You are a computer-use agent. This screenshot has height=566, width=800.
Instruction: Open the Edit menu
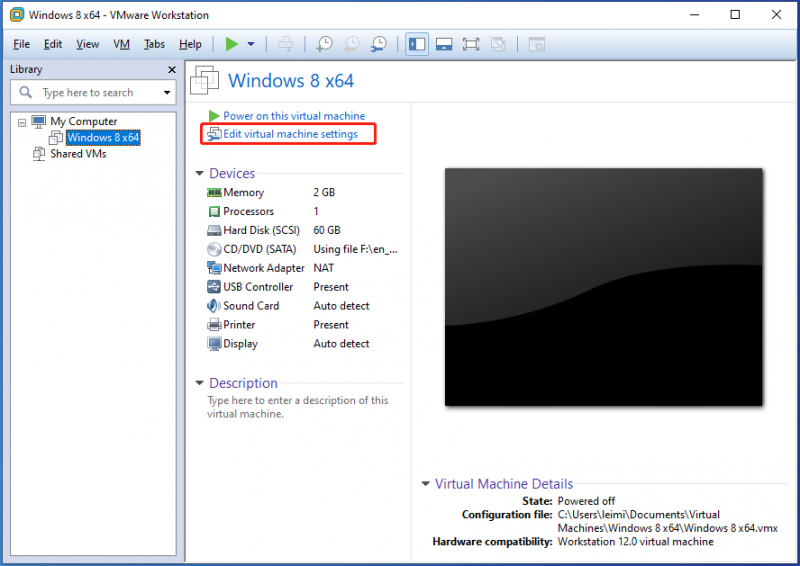53,44
